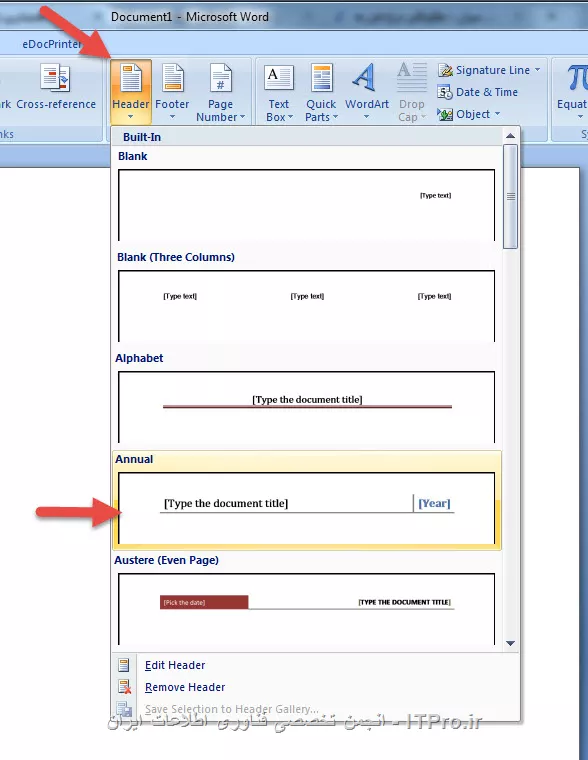Click the header gallery scrollbar thumb

510,196
